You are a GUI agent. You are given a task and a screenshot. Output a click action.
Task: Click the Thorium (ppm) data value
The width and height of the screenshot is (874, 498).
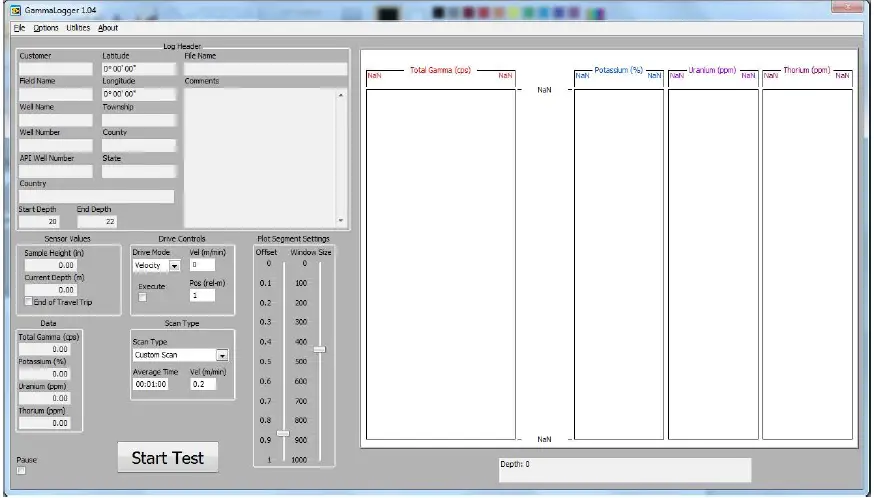45,423
